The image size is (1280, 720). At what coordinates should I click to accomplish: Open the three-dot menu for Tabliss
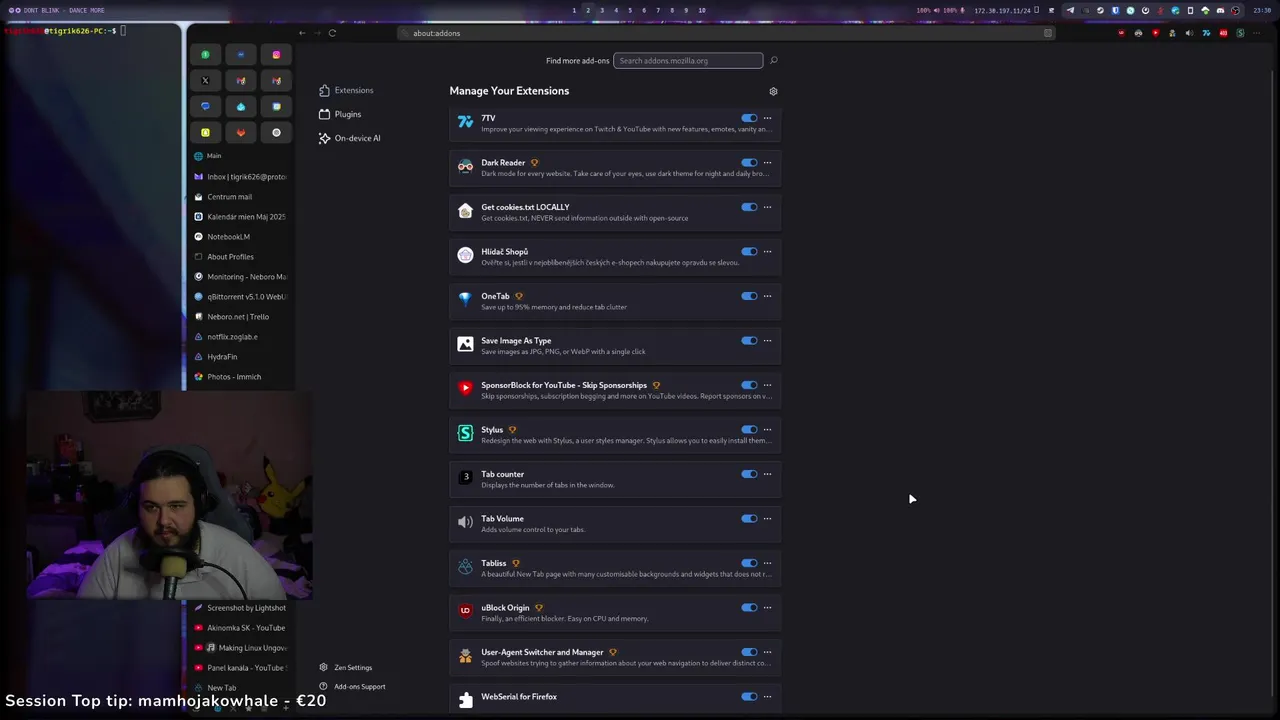point(767,563)
